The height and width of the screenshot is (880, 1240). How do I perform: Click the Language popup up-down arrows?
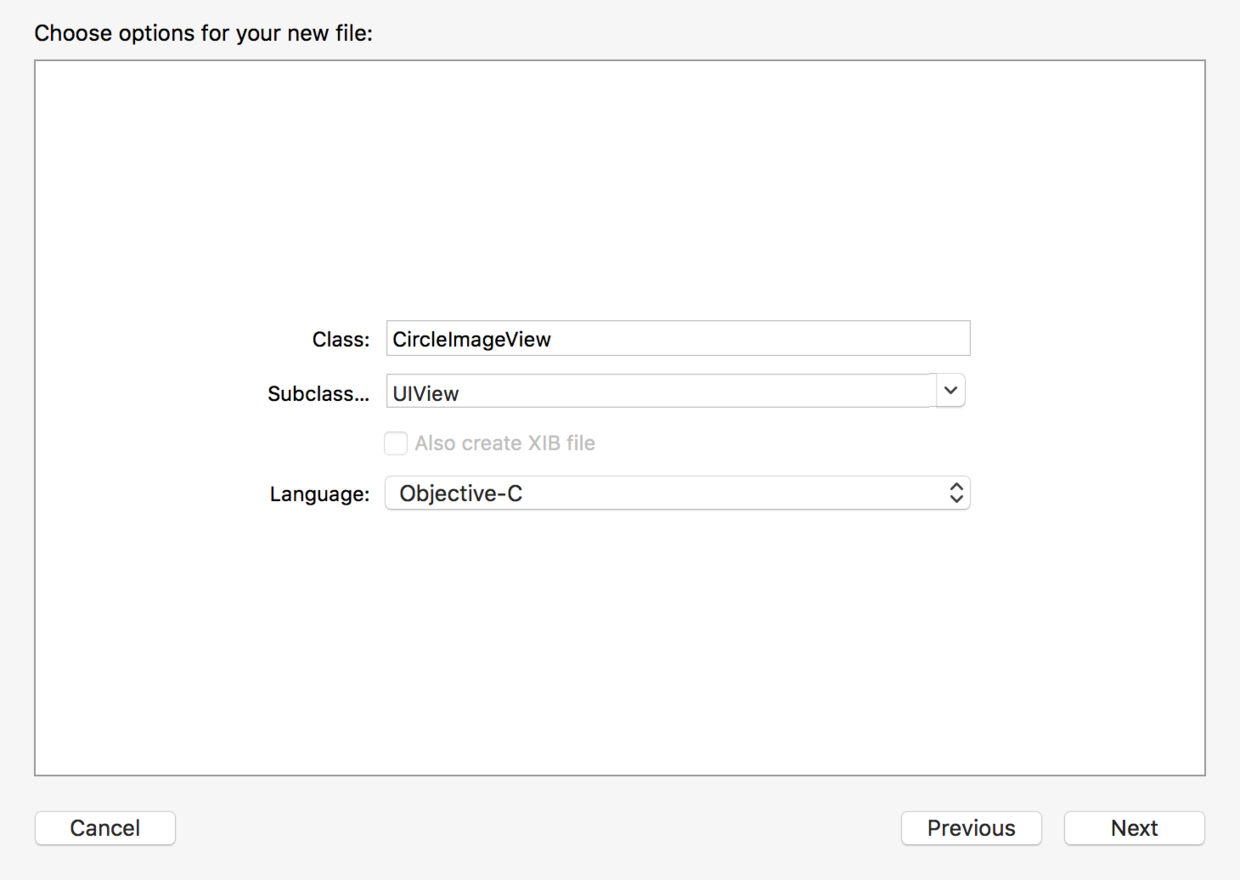tap(956, 493)
